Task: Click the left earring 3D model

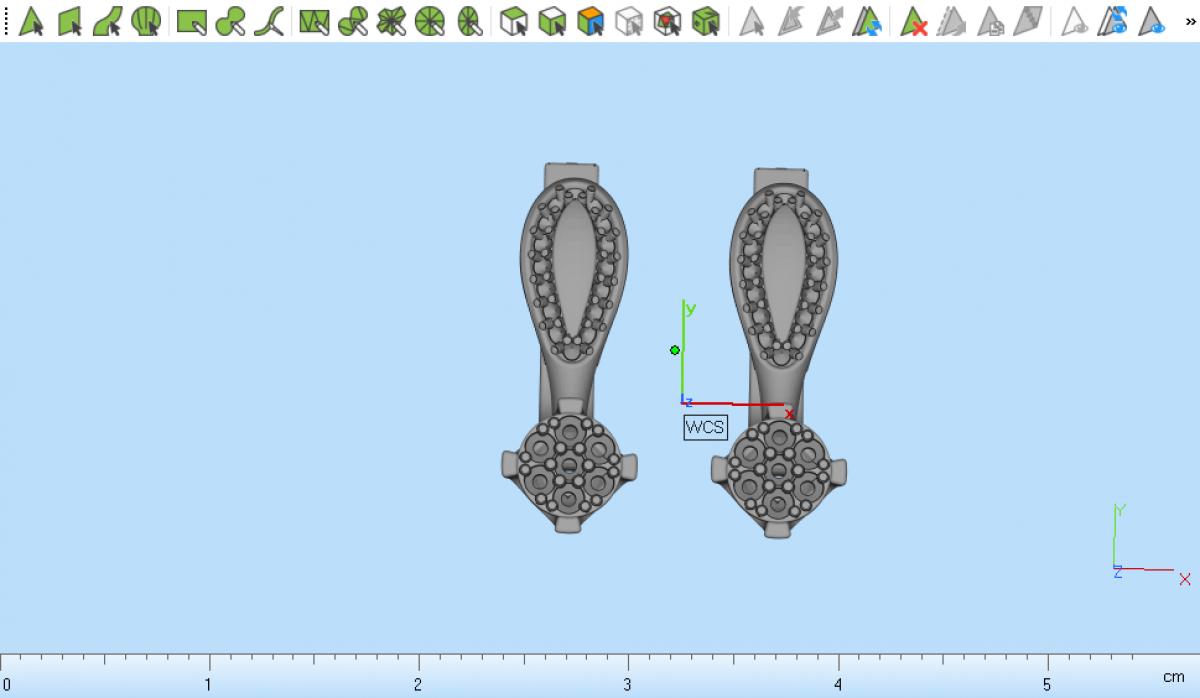Action: pos(569,348)
